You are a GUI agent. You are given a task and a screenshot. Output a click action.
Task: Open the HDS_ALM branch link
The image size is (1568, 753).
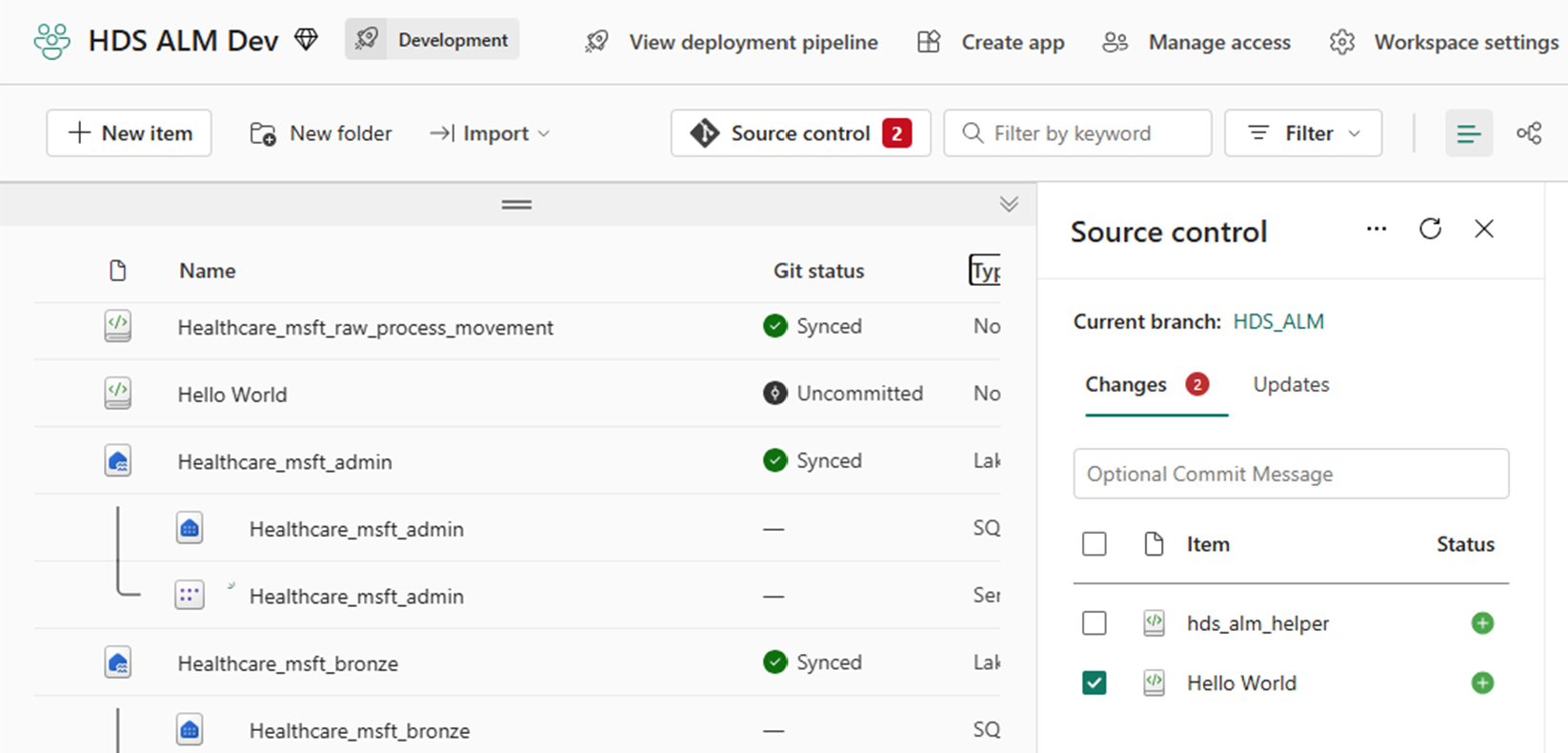click(1278, 322)
